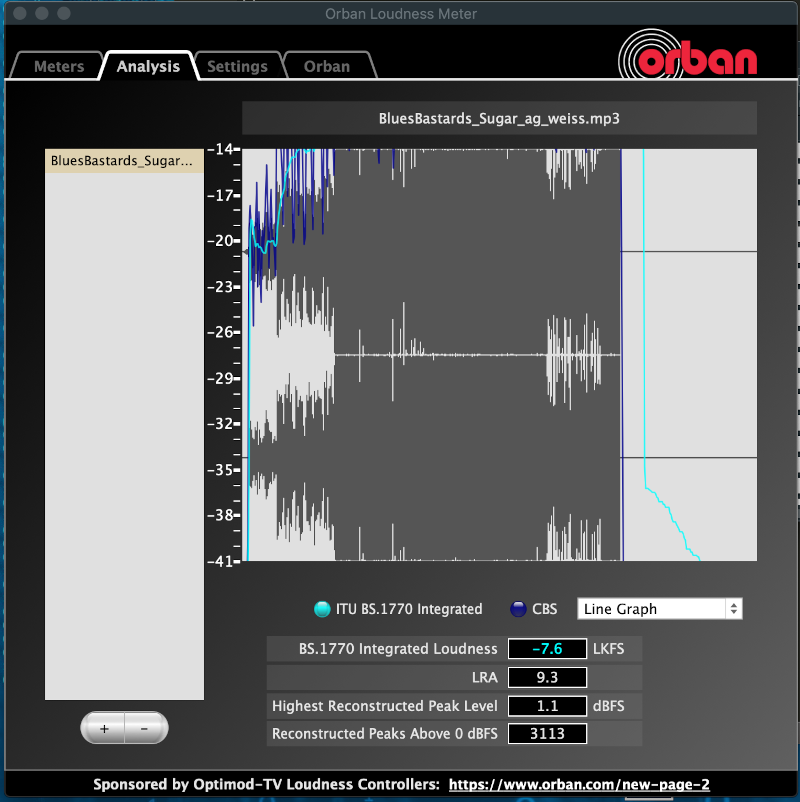Viewport: 800px width, 802px height.
Task: Click the Orban logo
Action: point(688,53)
